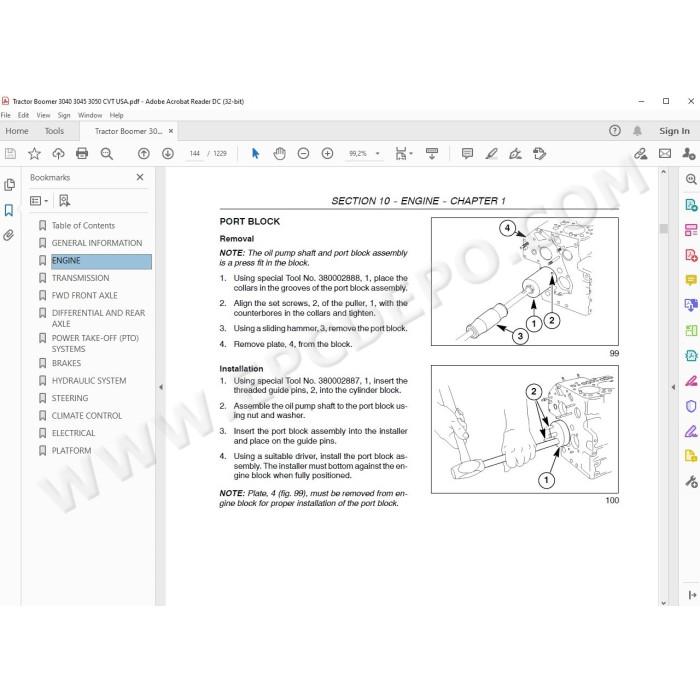The height and width of the screenshot is (700, 700).
Task: Click the Save file icon
Action: click(10, 154)
